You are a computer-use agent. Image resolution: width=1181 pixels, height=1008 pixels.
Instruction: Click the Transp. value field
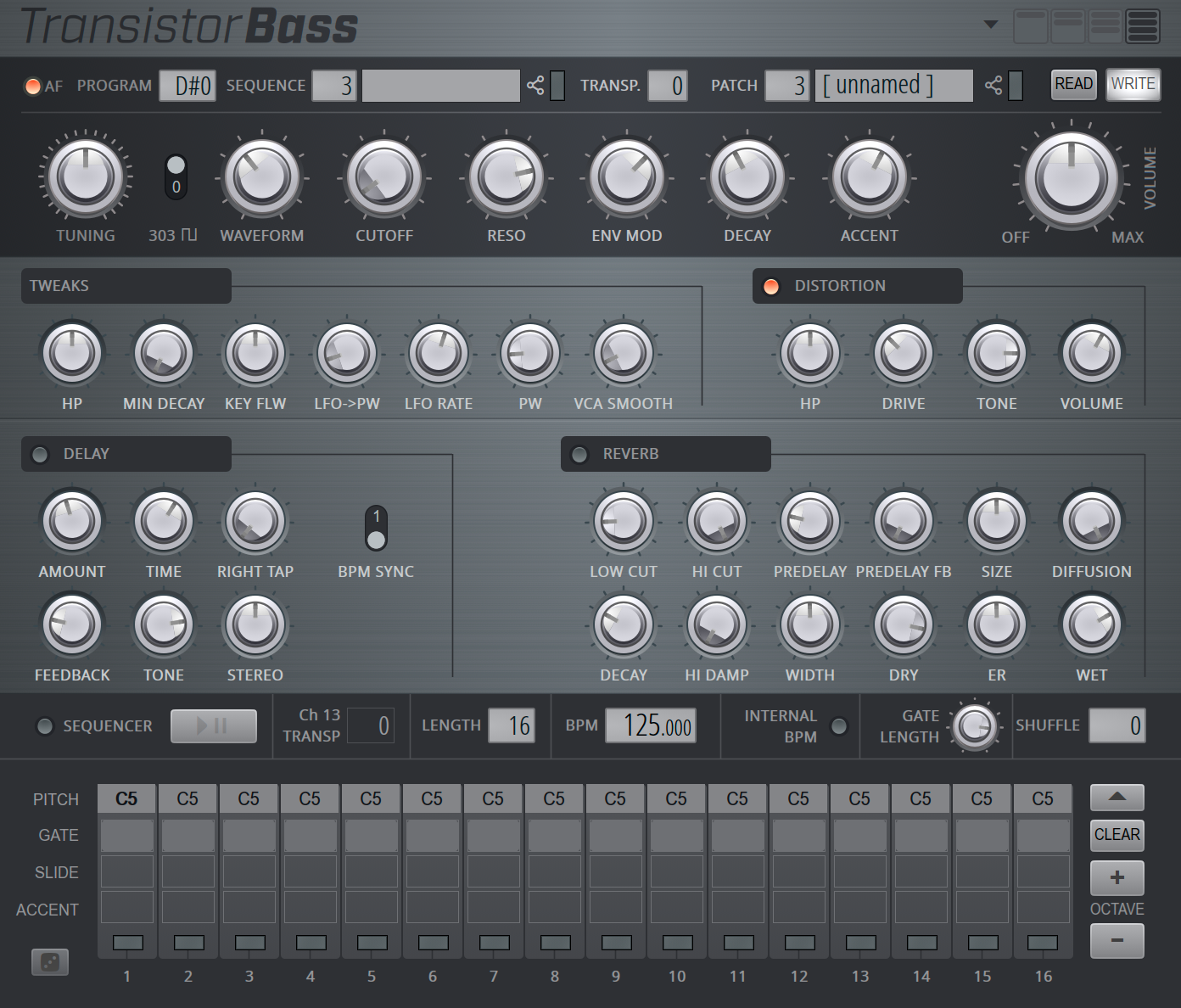[668, 86]
